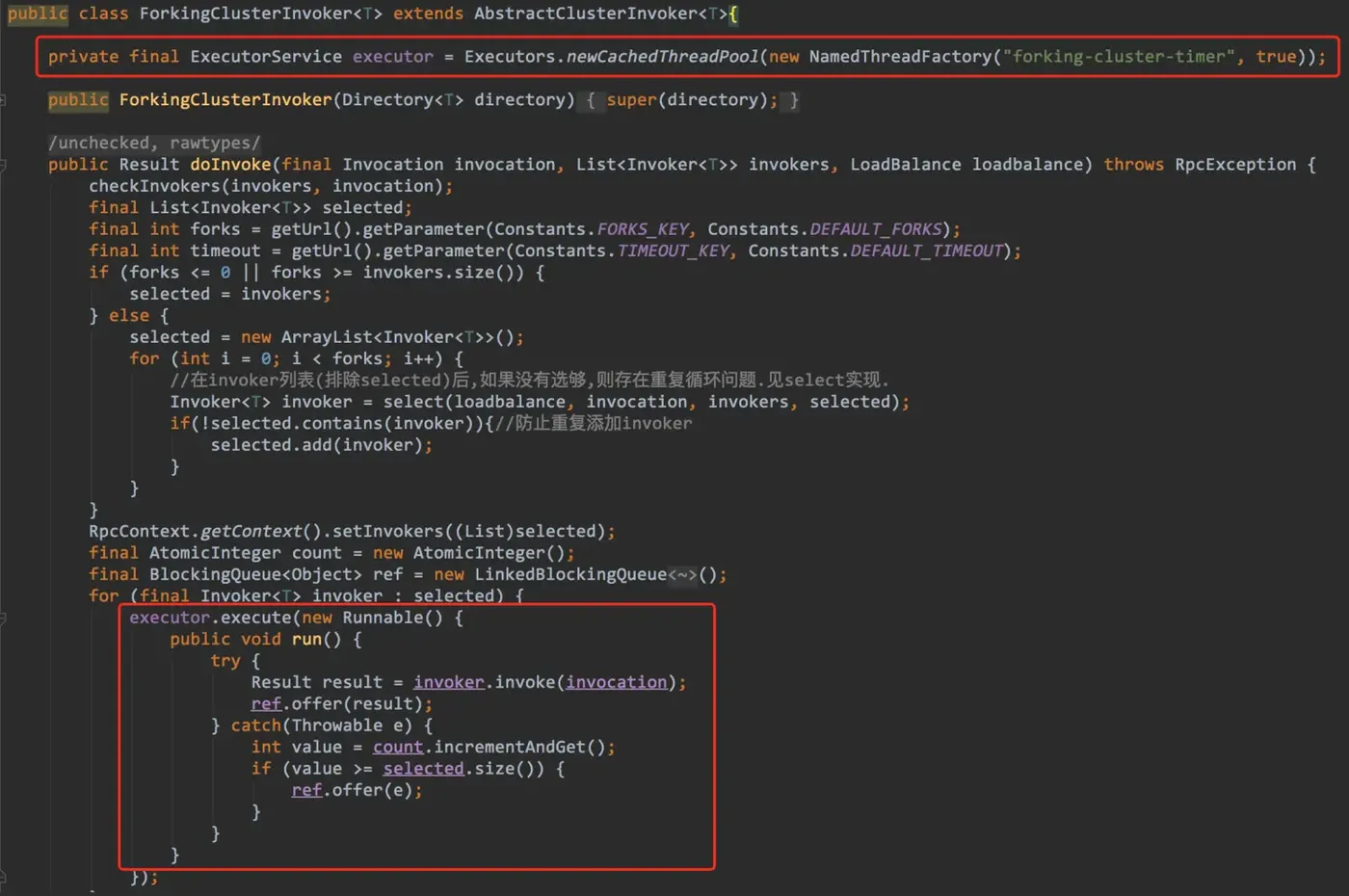Select the AbstractClusterInvoker superclass name
The width and height of the screenshot is (1349, 896).
(586, 13)
